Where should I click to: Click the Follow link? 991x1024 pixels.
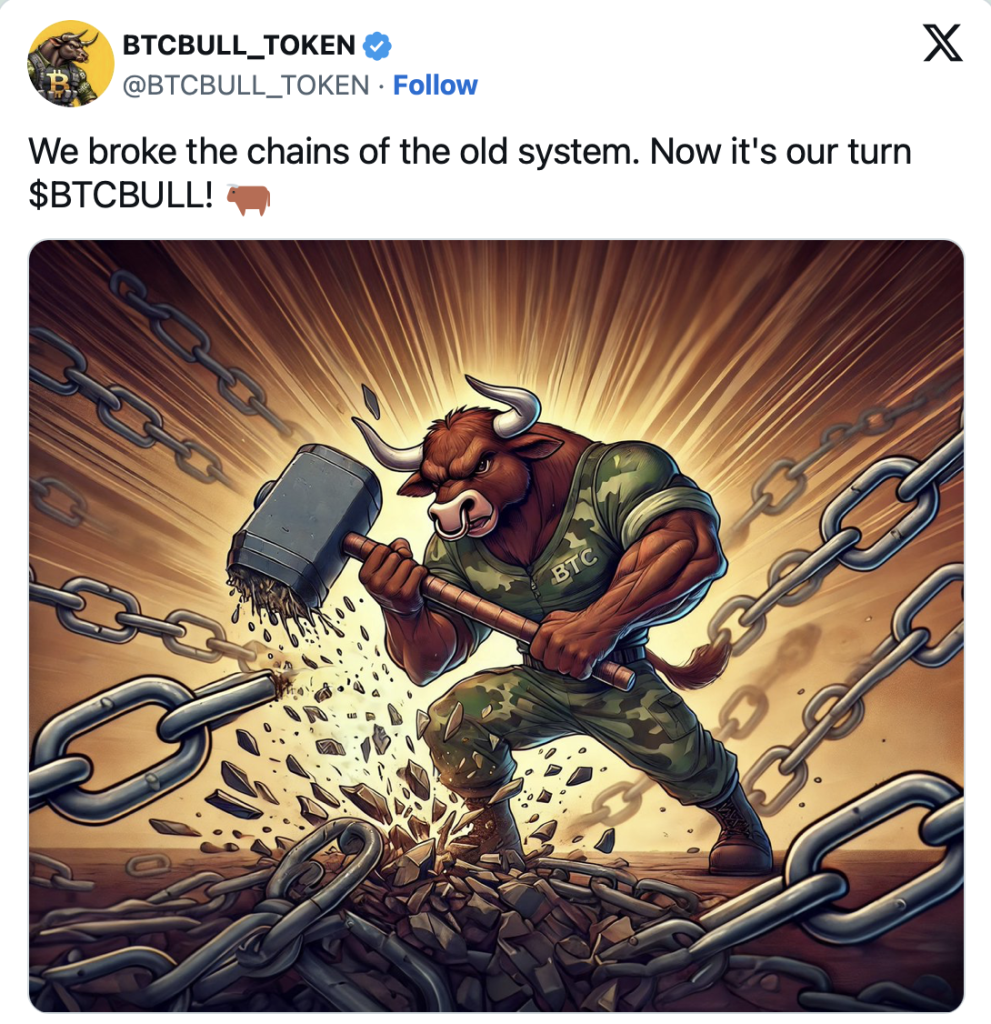[435, 86]
